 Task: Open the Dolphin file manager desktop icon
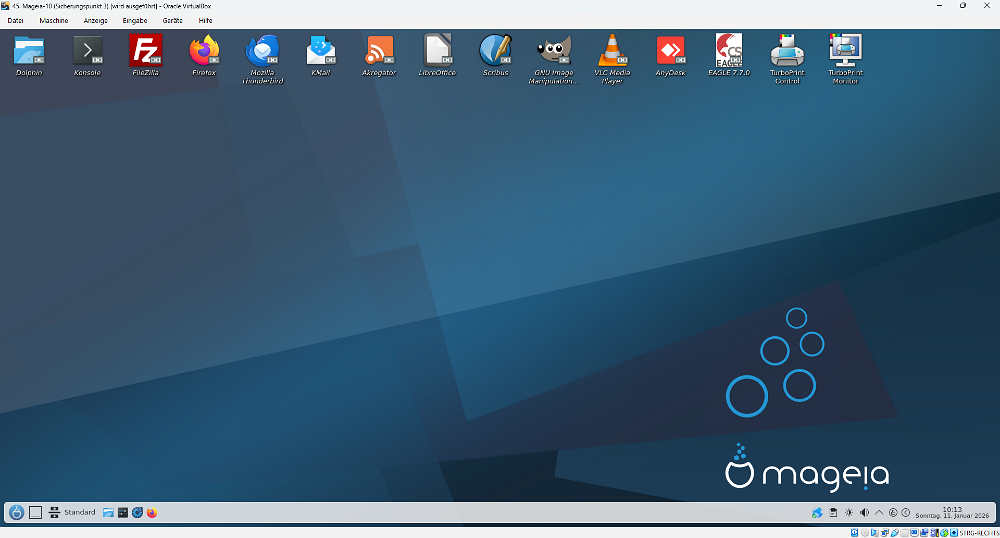pos(29,51)
